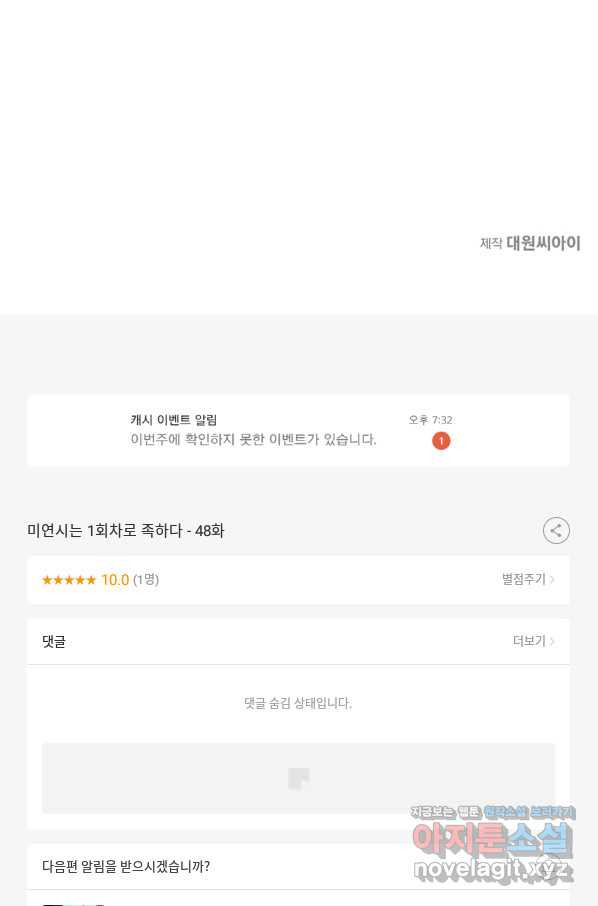Open the 캐시 이벤트 알림 notification title
This screenshot has height=906, width=598.
pyautogui.click(x=173, y=420)
